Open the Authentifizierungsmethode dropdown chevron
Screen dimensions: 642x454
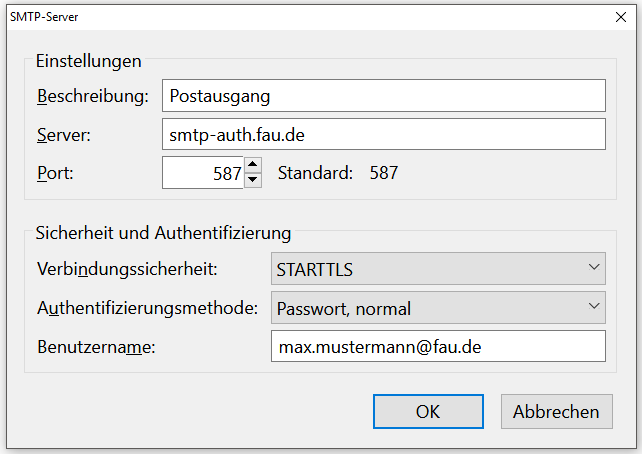[594, 307]
